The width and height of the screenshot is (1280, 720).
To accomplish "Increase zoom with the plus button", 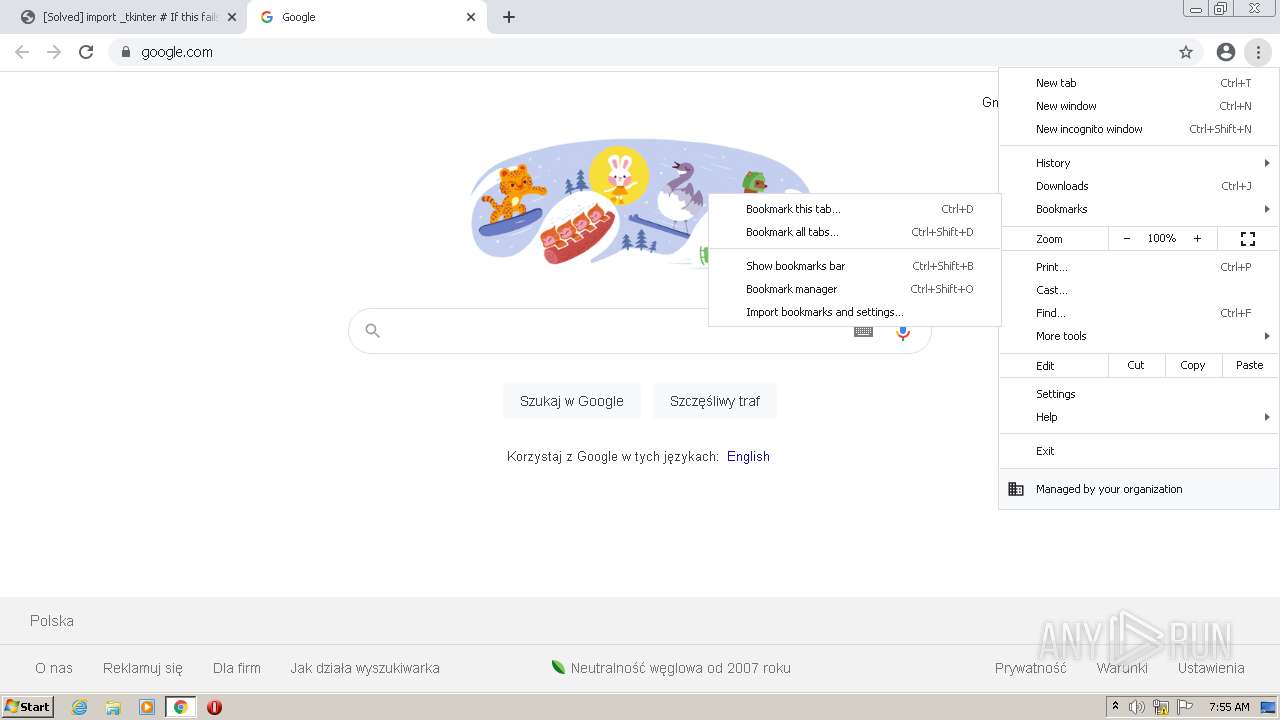I will [x=1197, y=239].
